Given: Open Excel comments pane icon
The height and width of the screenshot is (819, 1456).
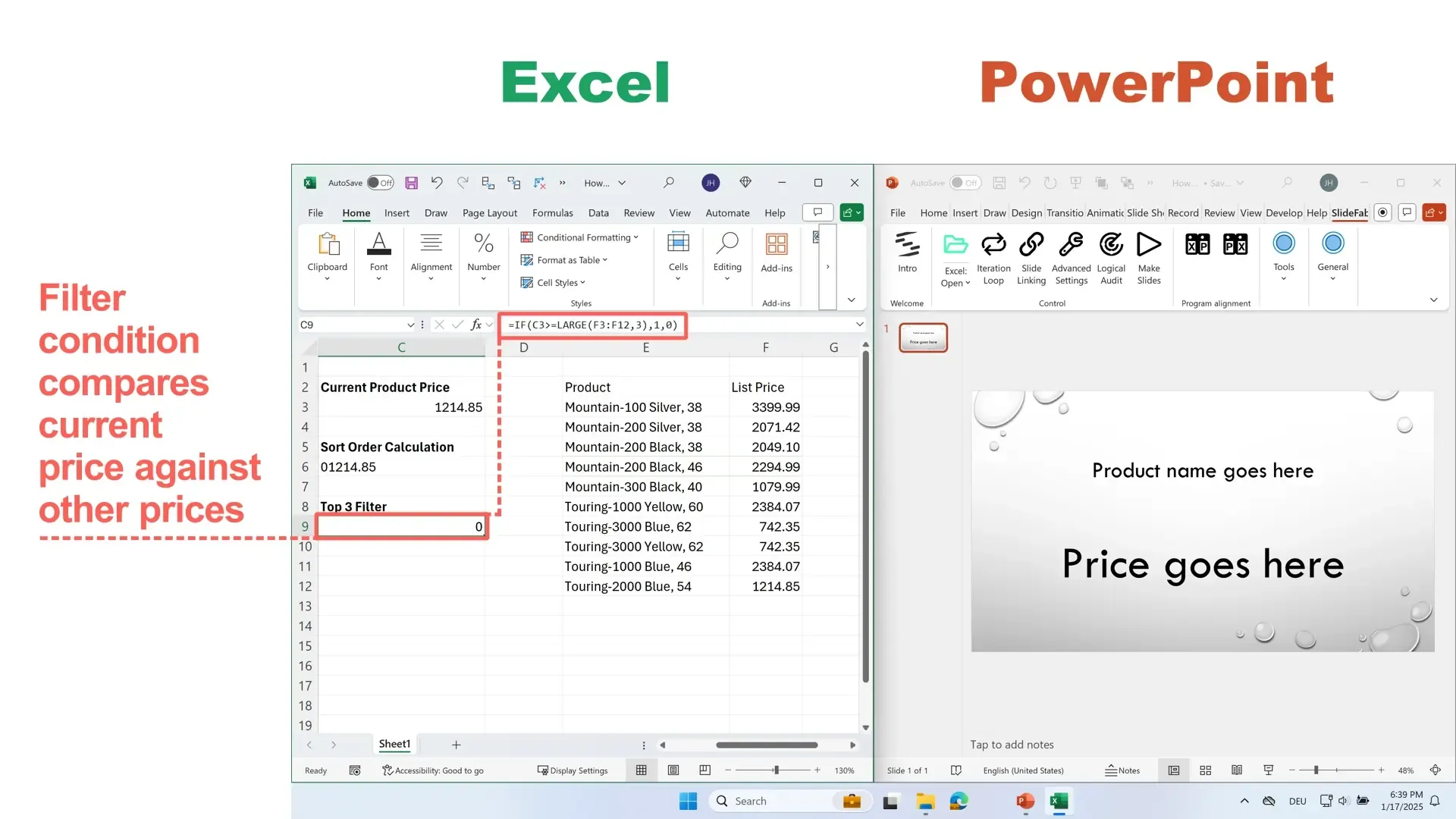Looking at the screenshot, I should pyautogui.click(x=817, y=212).
